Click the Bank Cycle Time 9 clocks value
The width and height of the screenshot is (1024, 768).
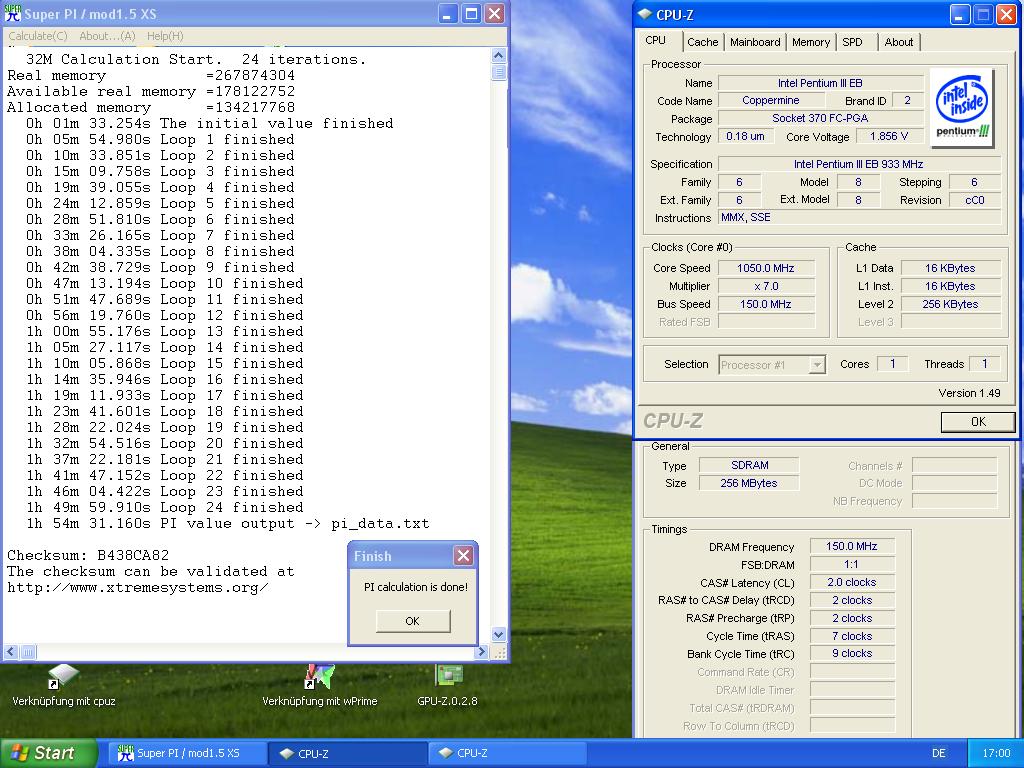click(852, 653)
